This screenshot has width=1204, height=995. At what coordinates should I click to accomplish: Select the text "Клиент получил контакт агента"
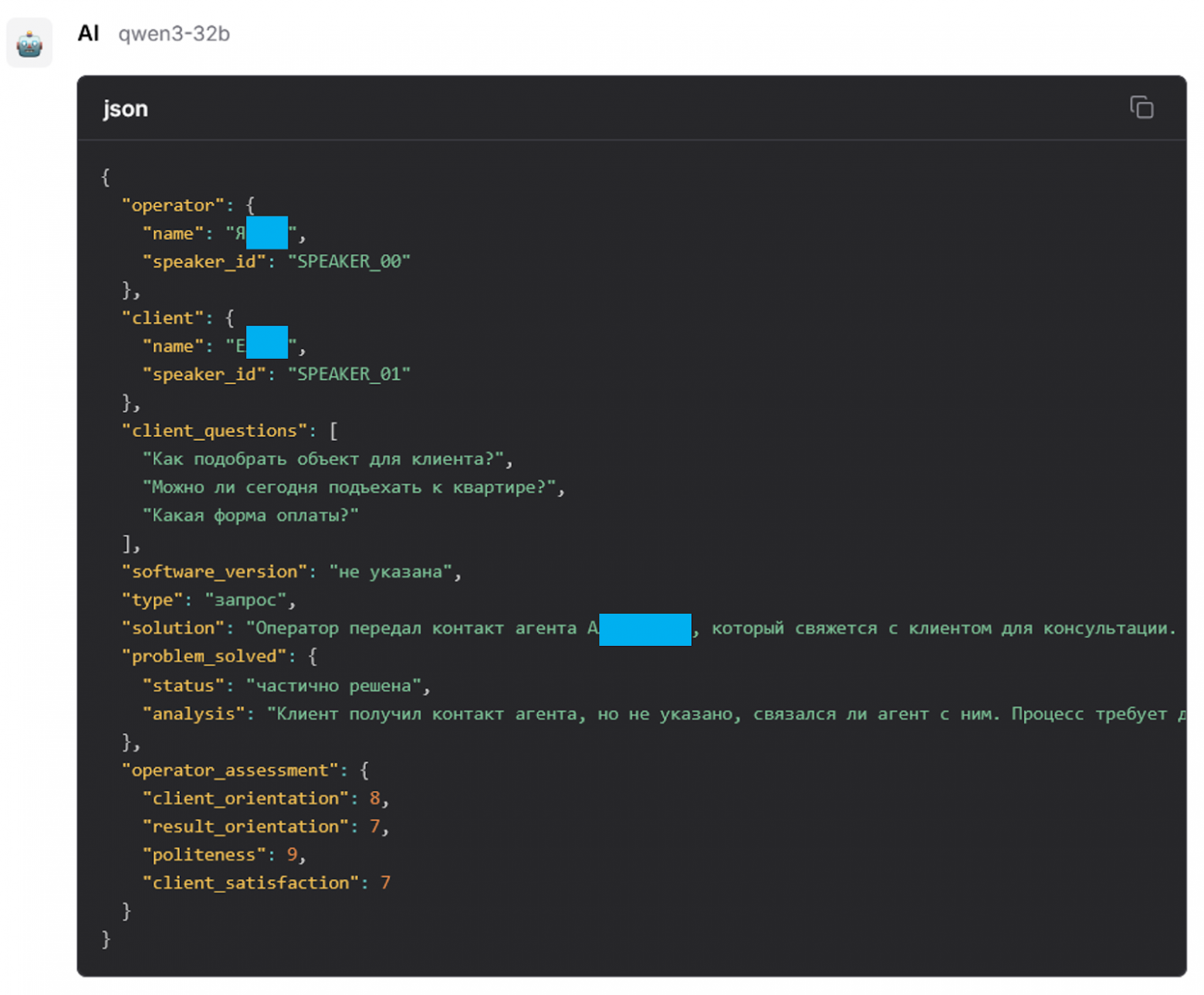426,714
